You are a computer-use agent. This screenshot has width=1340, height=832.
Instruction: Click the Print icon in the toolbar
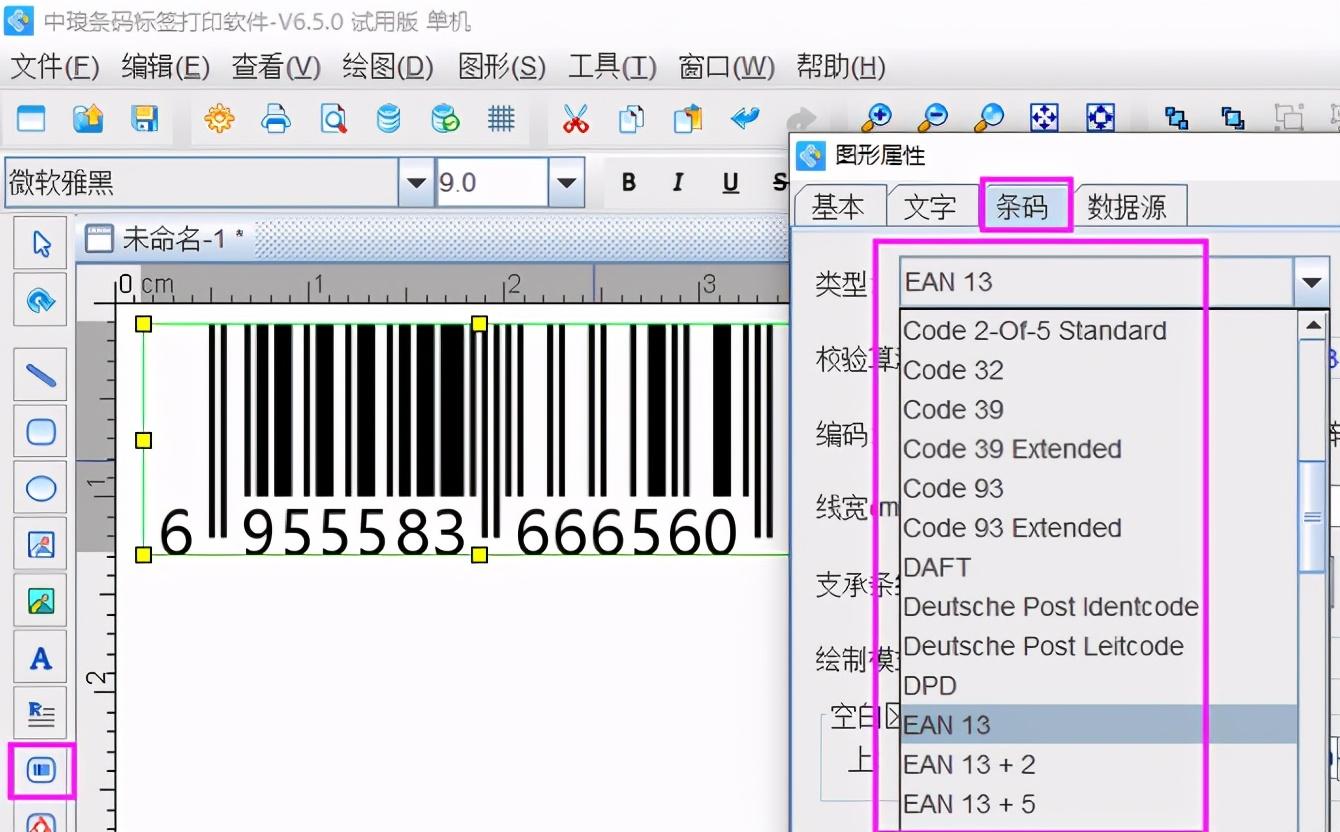275,119
